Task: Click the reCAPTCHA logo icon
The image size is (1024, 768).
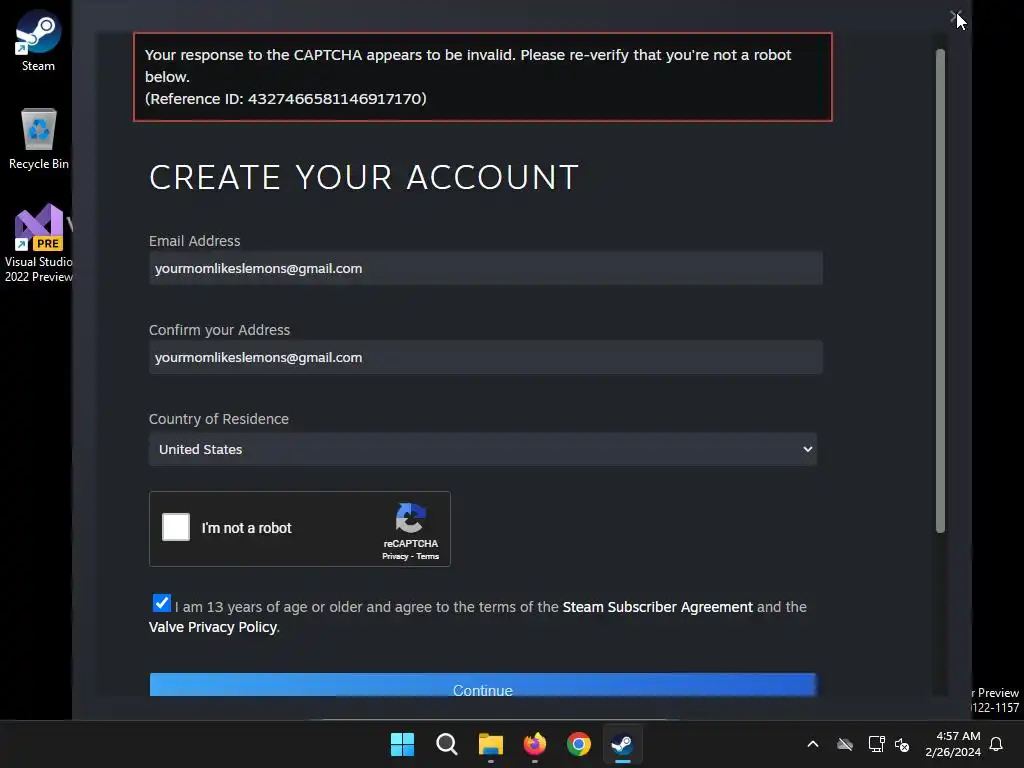Action: pyautogui.click(x=411, y=519)
